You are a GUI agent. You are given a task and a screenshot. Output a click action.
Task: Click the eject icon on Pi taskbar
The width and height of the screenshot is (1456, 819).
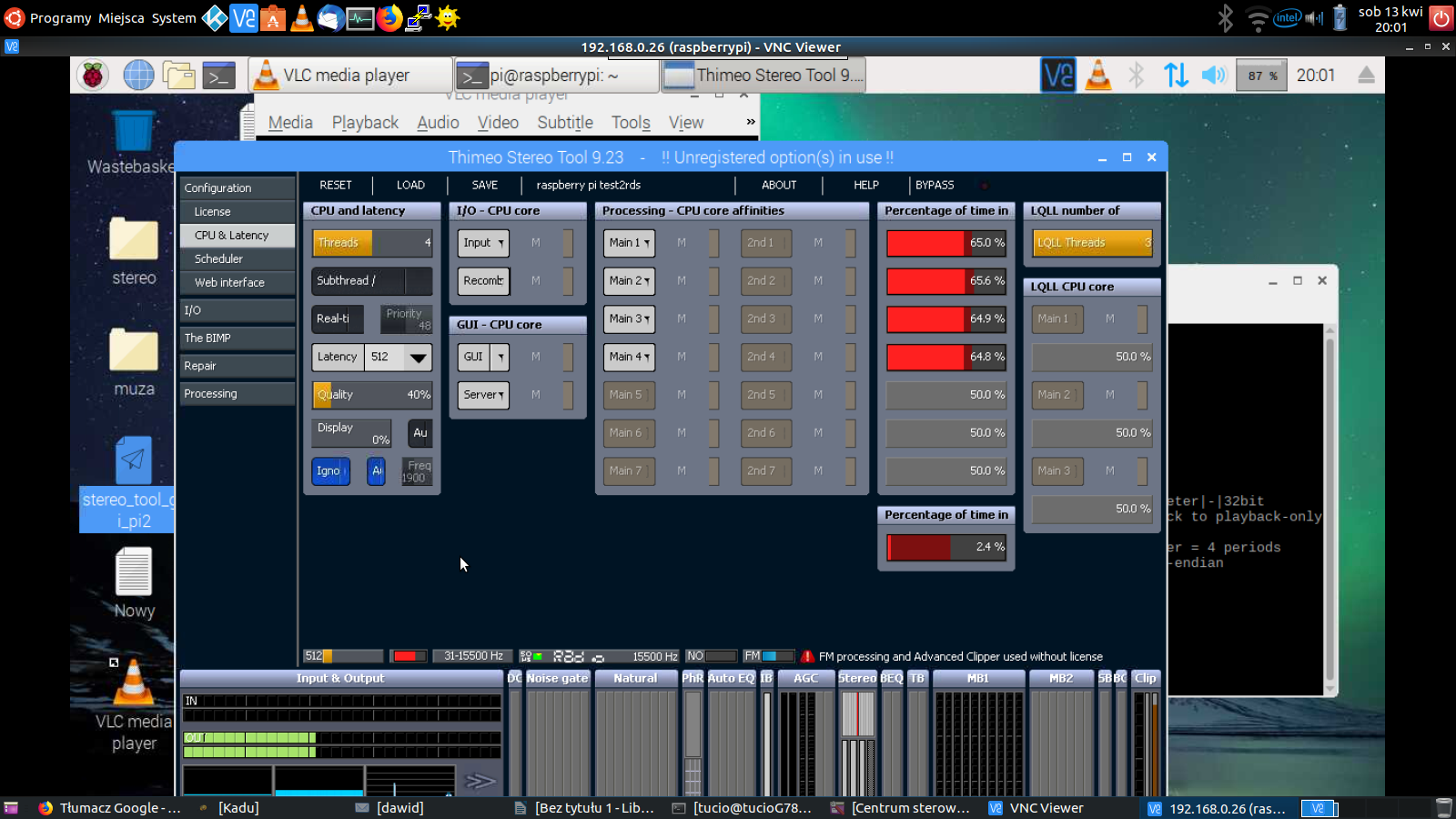tap(1366, 76)
